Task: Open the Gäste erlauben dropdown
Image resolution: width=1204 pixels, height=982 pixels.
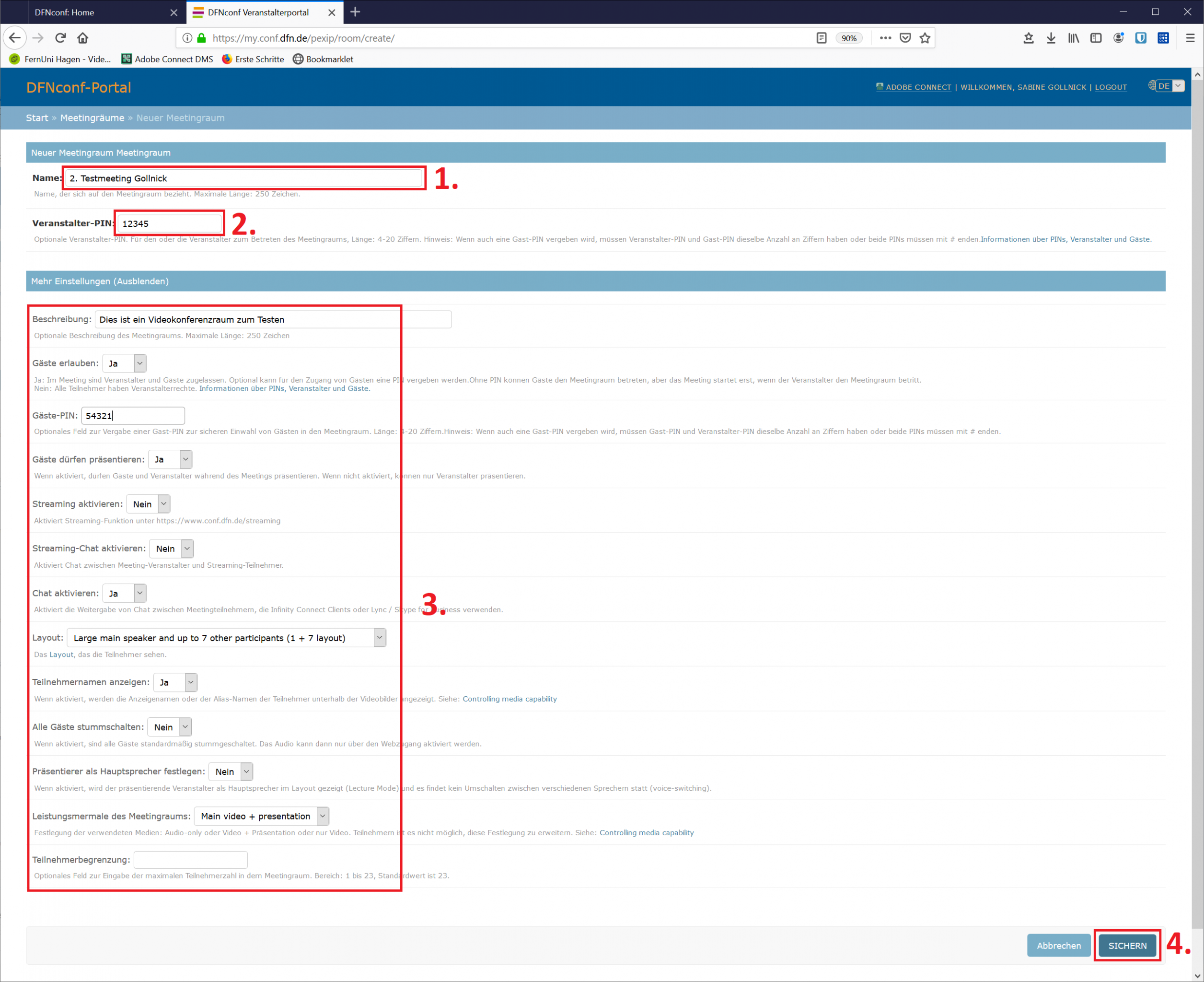Action: pyautogui.click(x=125, y=363)
